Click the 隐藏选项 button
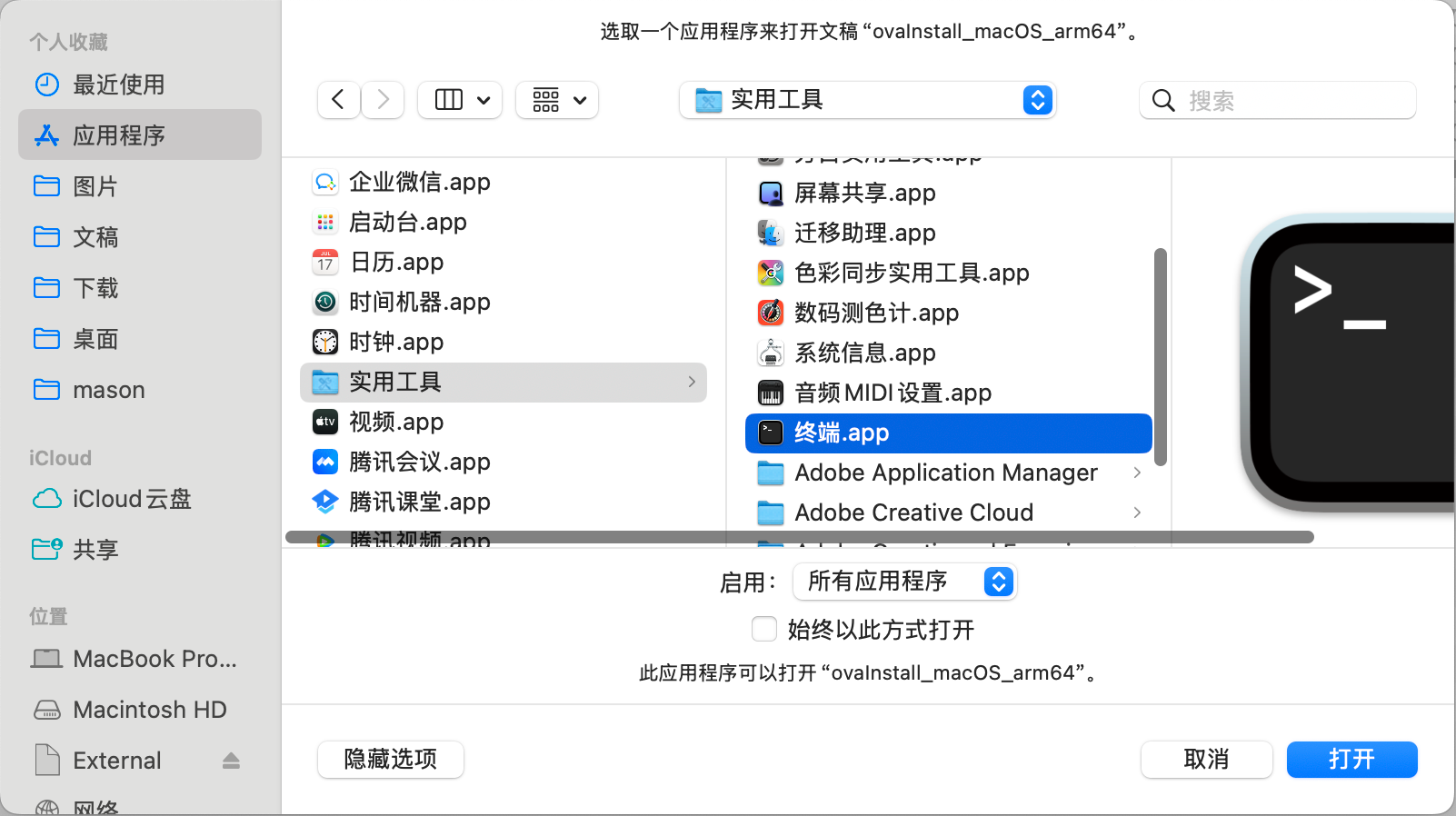 pyautogui.click(x=390, y=760)
